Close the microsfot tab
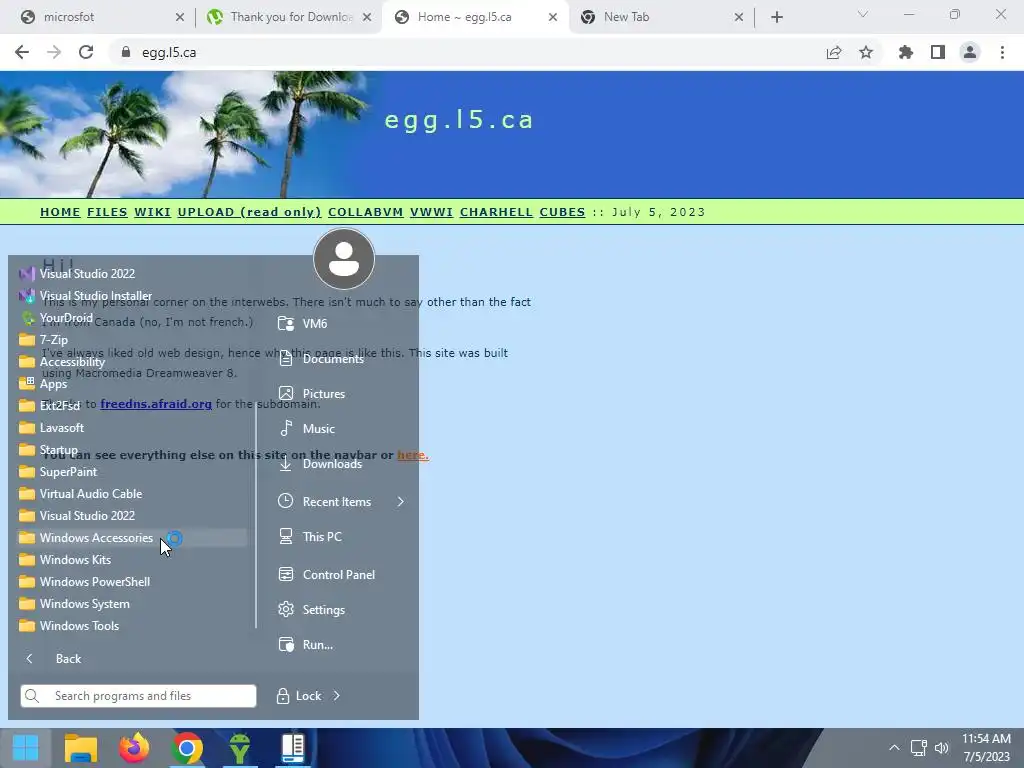The width and height of the screenshot is (1024, 768). pyautogui.click(x=180, y=17)
